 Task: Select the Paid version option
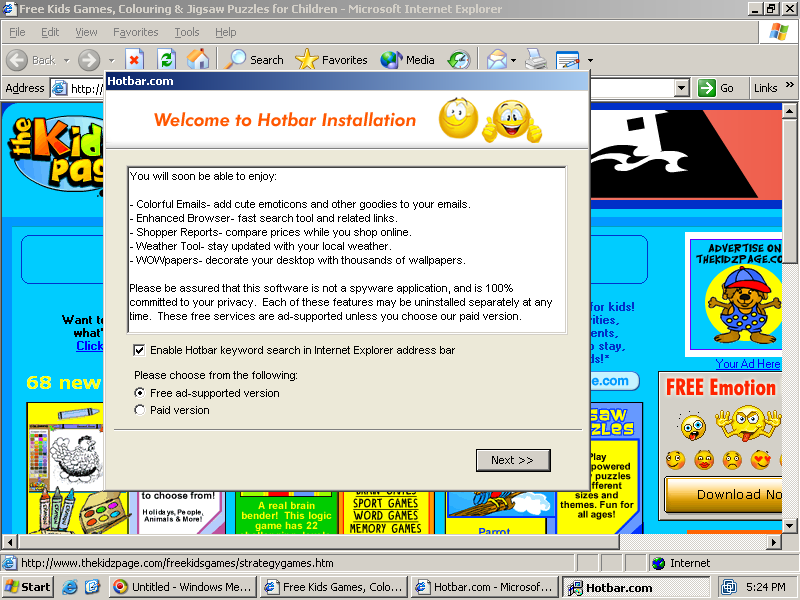[139, 410]
